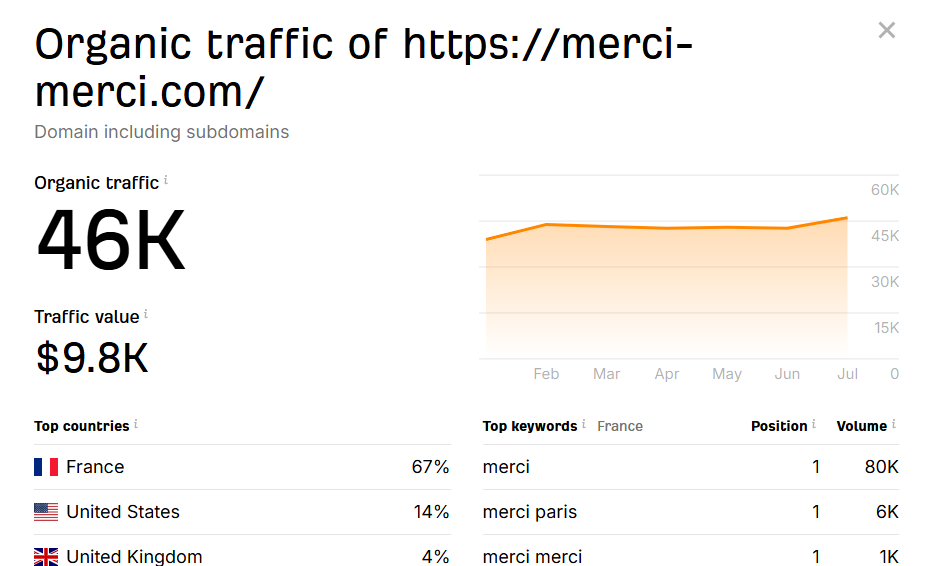Select United States in Top countries
The height and width of the screenshot is (566, 930).
[x=123, y=512]
